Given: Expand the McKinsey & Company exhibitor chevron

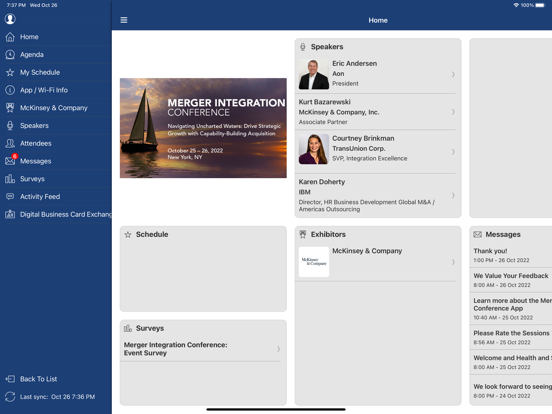Looking at the screenshot, I should click(x=453, y=262).
